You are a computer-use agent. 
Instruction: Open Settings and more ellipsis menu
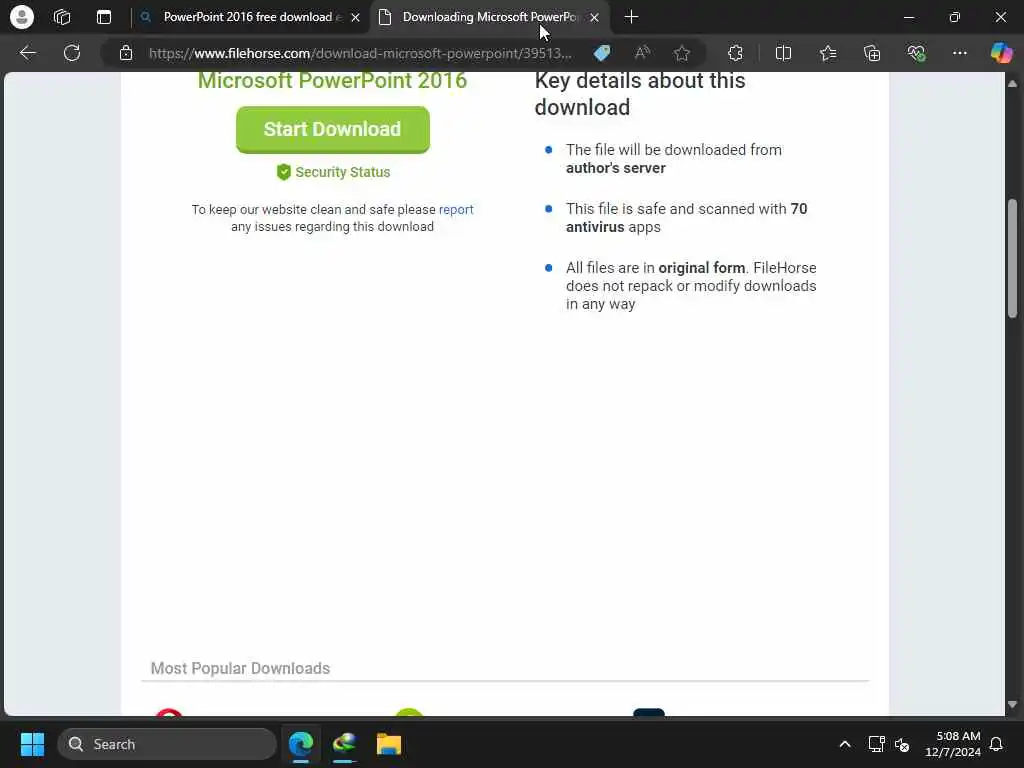point(959,53)
